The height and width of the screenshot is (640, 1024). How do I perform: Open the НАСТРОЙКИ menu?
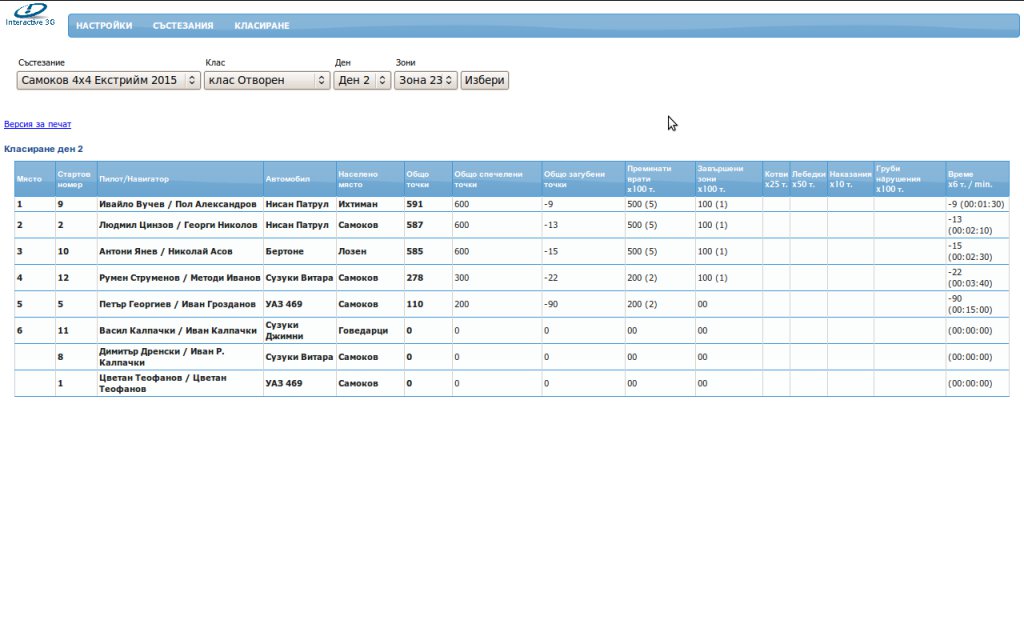point(104,26)
